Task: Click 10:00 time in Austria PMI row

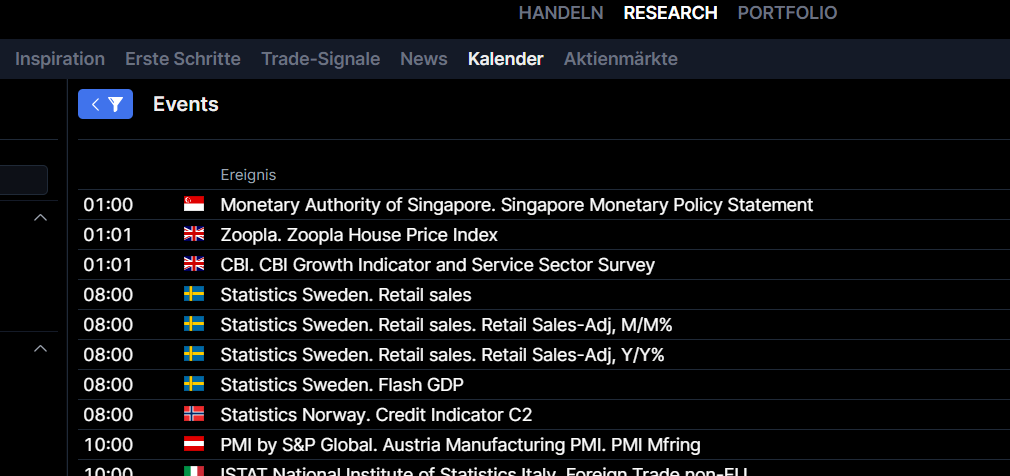Action: [108, 444]
